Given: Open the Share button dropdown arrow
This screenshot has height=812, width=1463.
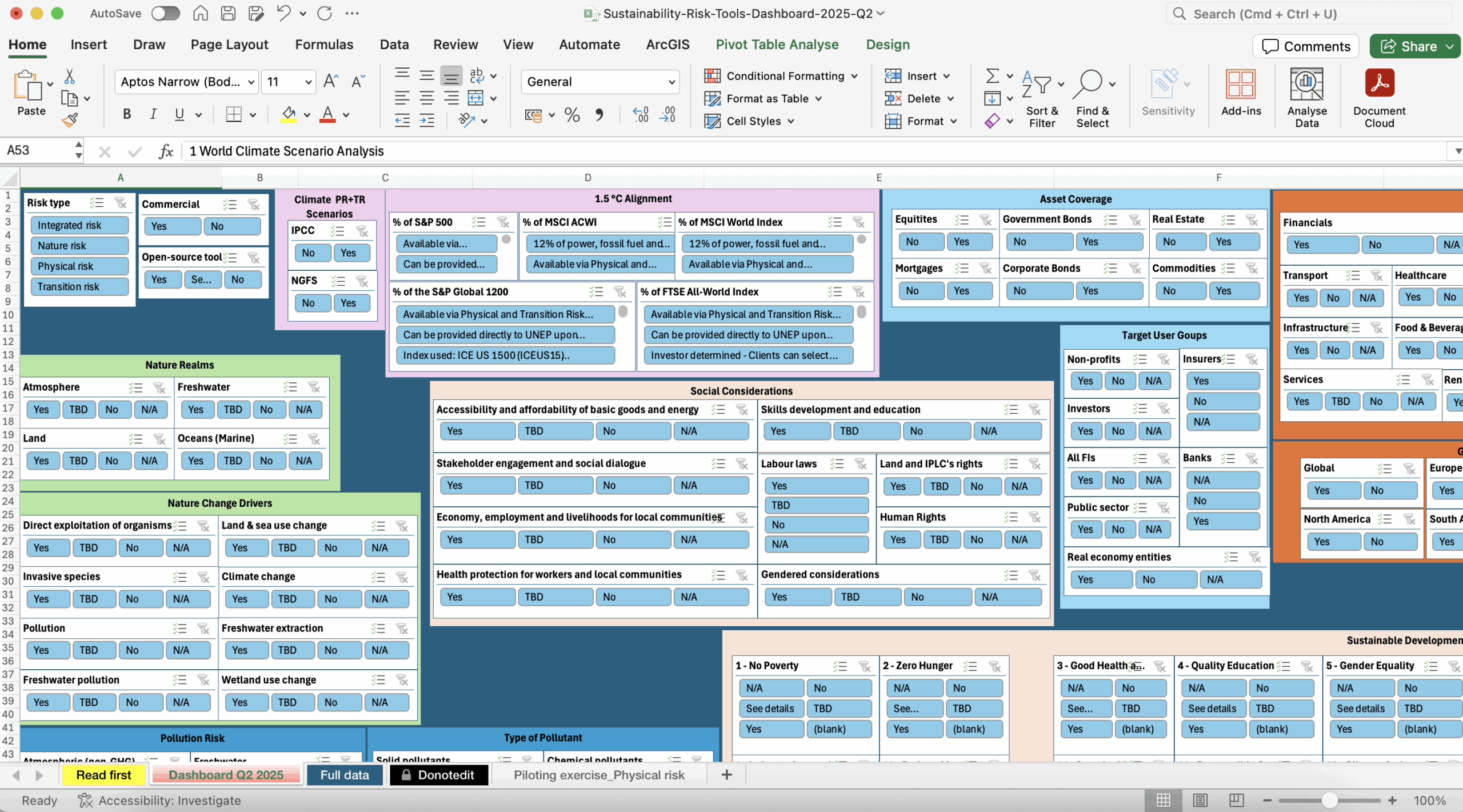Looking at the screenshot, I should pos(1450,47).
